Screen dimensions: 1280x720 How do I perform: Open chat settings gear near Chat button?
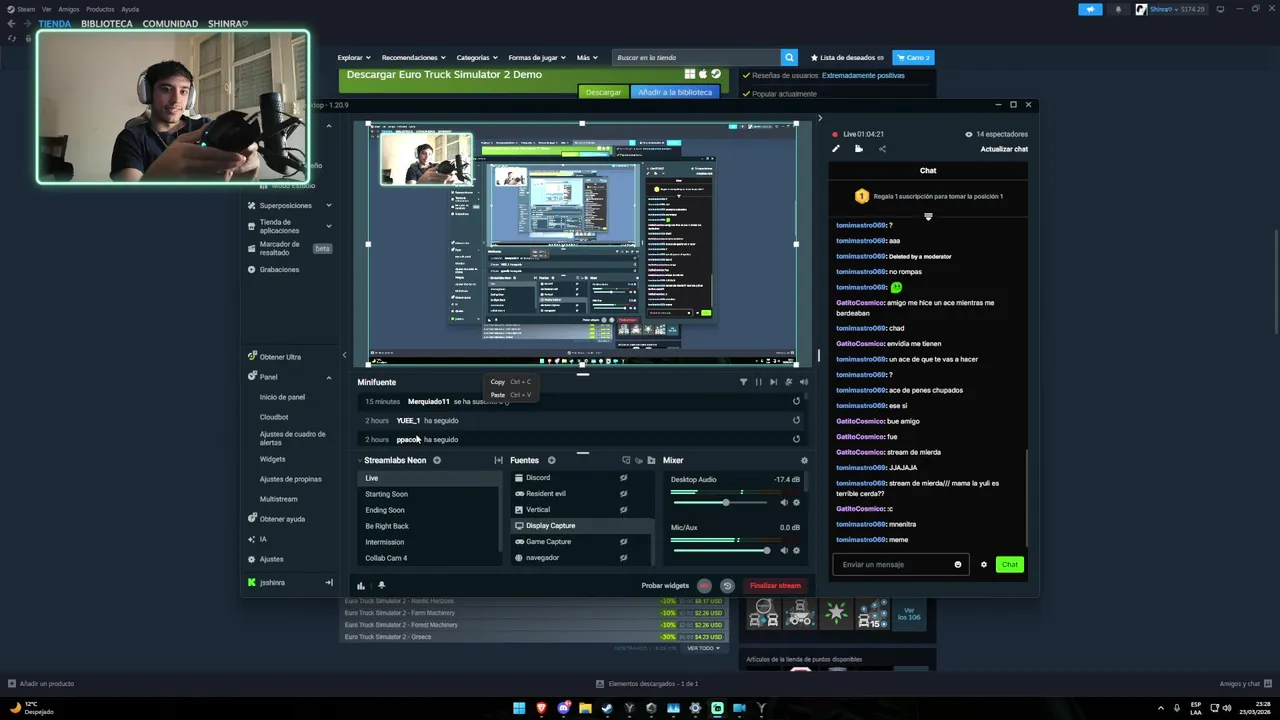pos(983,565)
